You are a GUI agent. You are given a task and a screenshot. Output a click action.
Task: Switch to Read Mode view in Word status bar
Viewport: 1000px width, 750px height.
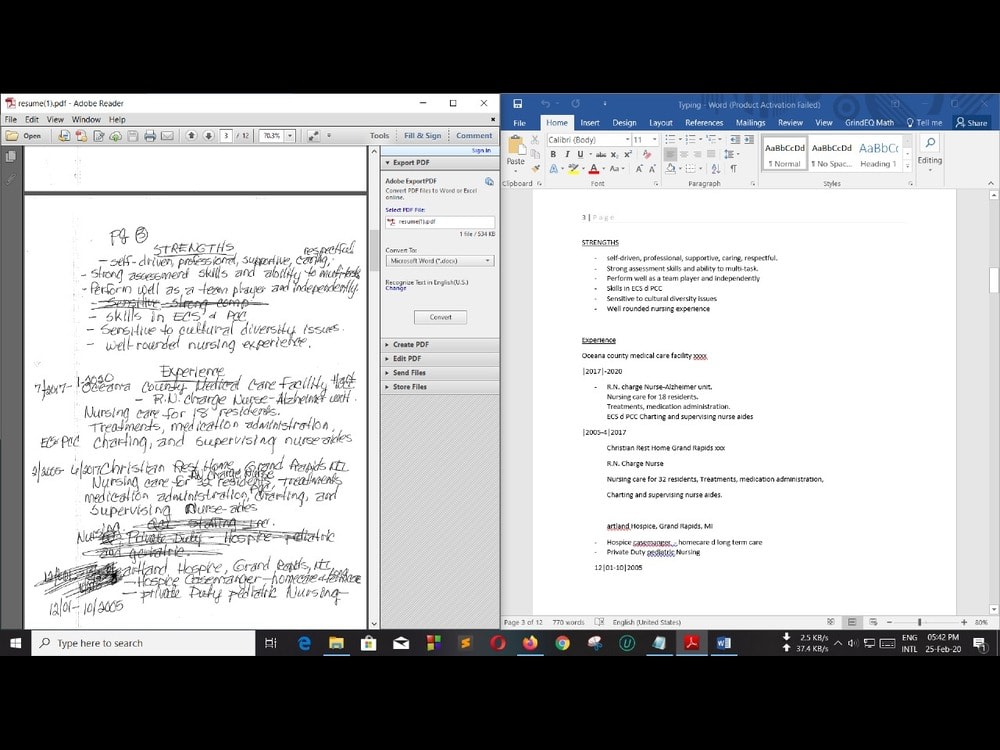[830, 622]
